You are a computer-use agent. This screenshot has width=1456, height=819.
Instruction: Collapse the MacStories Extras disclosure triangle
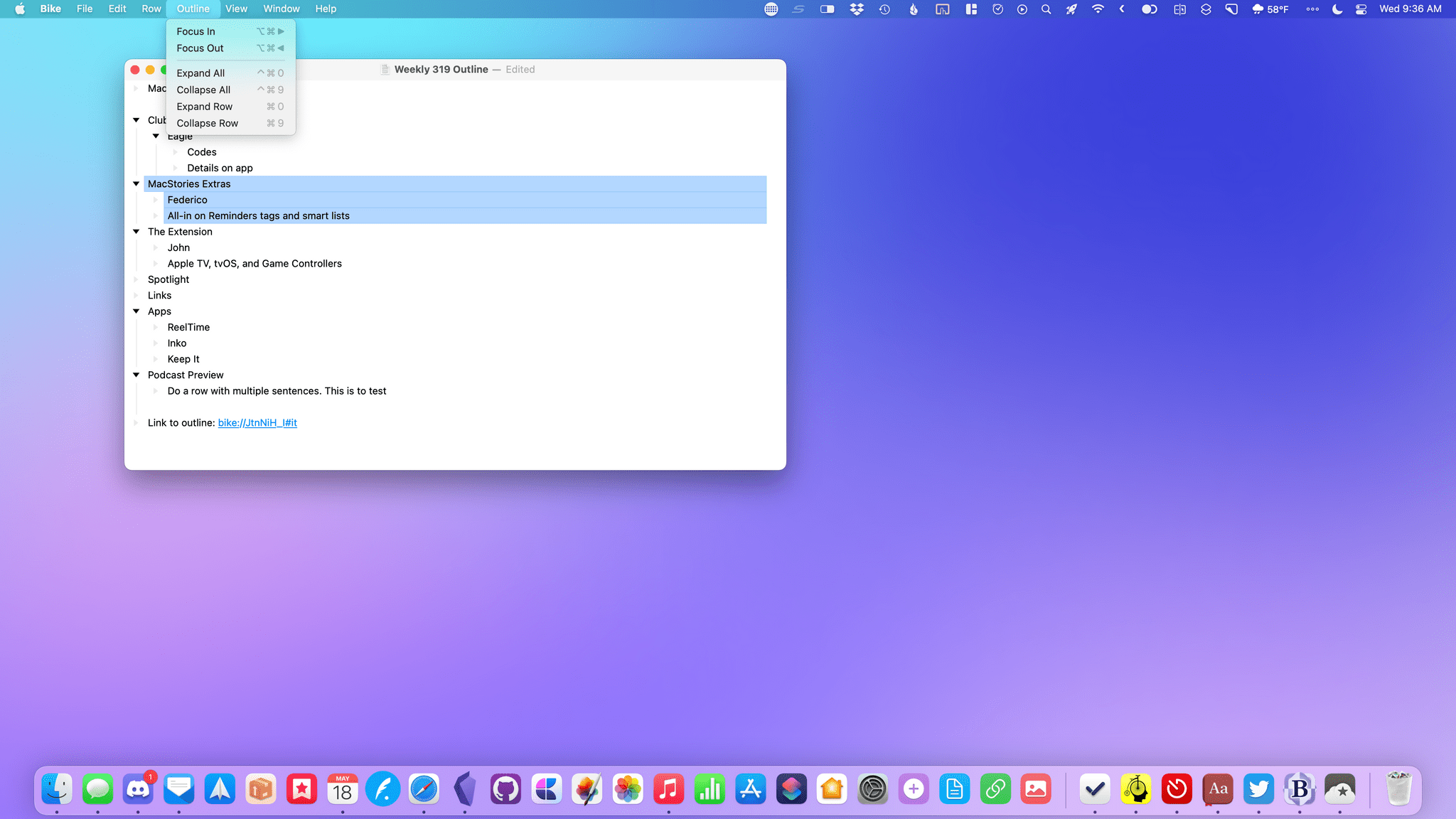pyautogui.click(x=136, y=183)
